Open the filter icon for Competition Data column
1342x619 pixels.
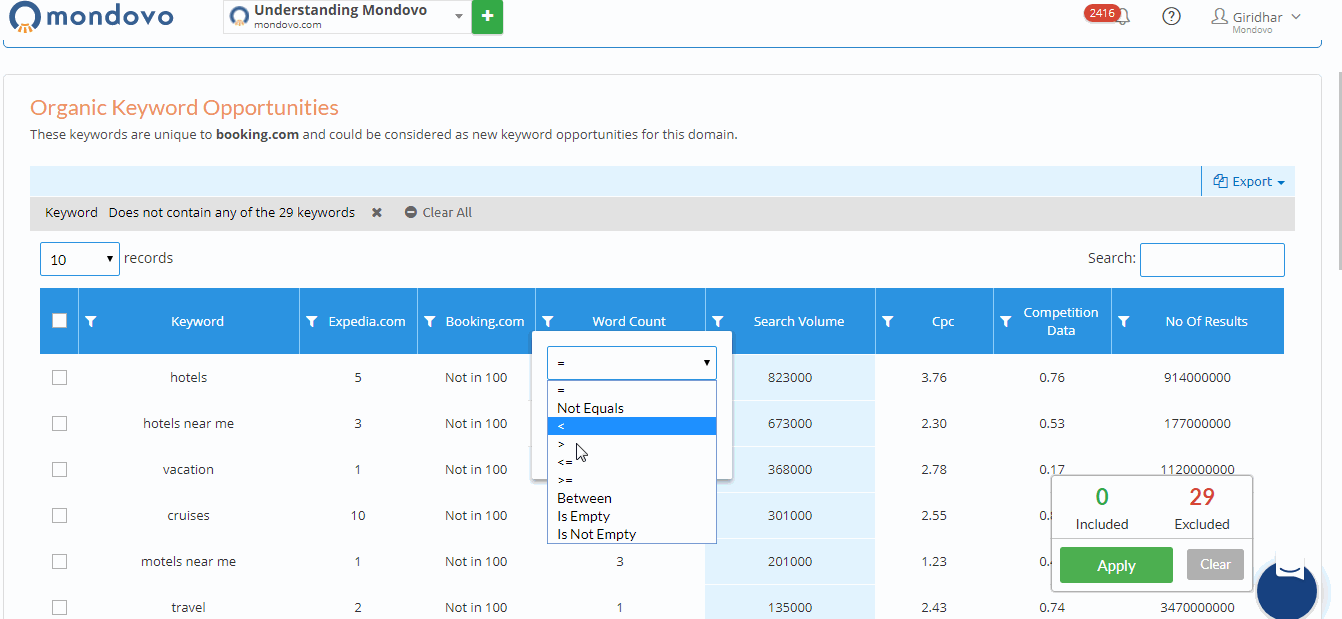point(1006,321)
